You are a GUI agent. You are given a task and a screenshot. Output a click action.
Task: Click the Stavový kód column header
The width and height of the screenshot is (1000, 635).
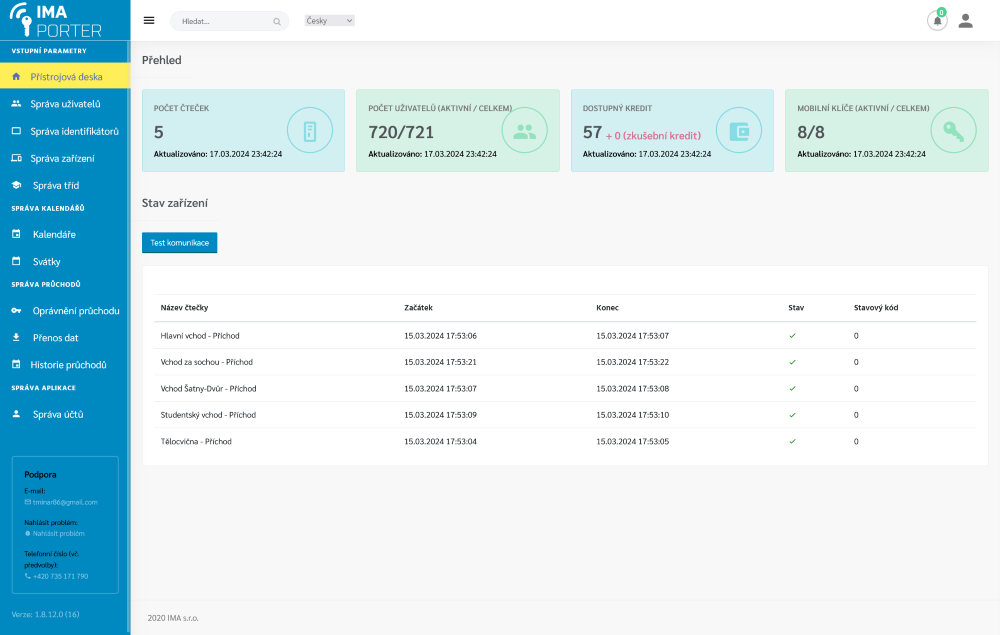[876, 307]
